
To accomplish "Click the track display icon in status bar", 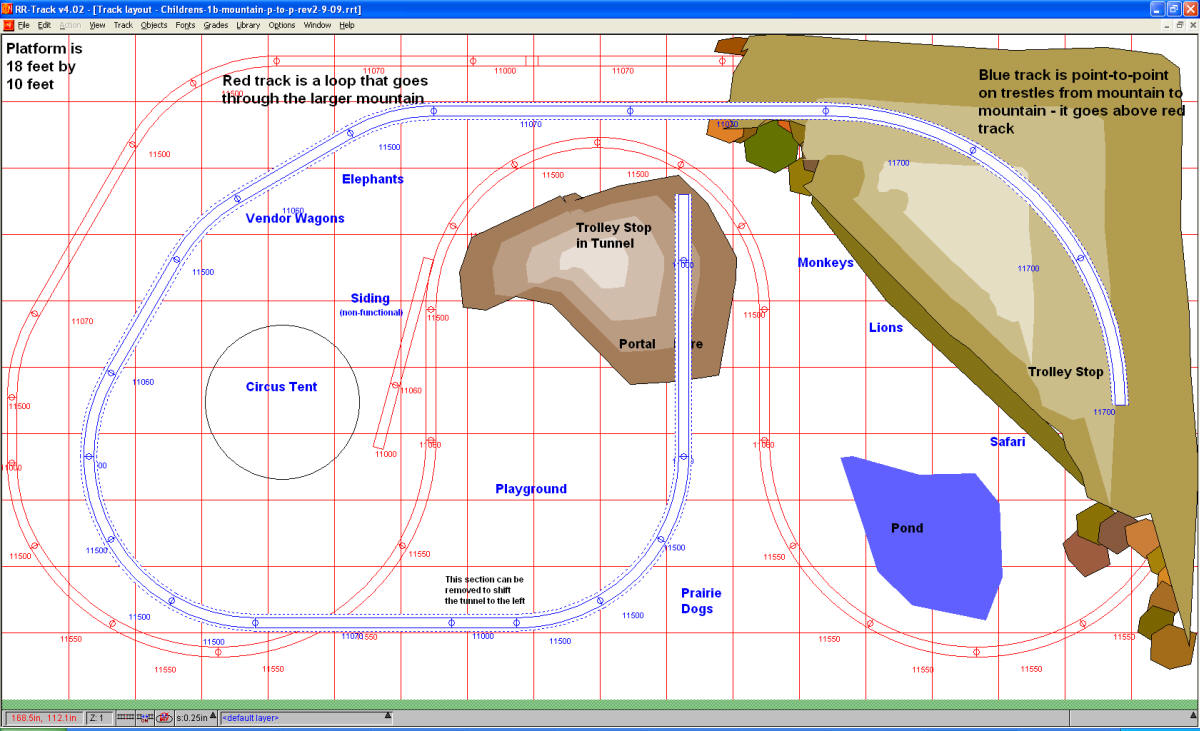I will click(x=126, y=717).
